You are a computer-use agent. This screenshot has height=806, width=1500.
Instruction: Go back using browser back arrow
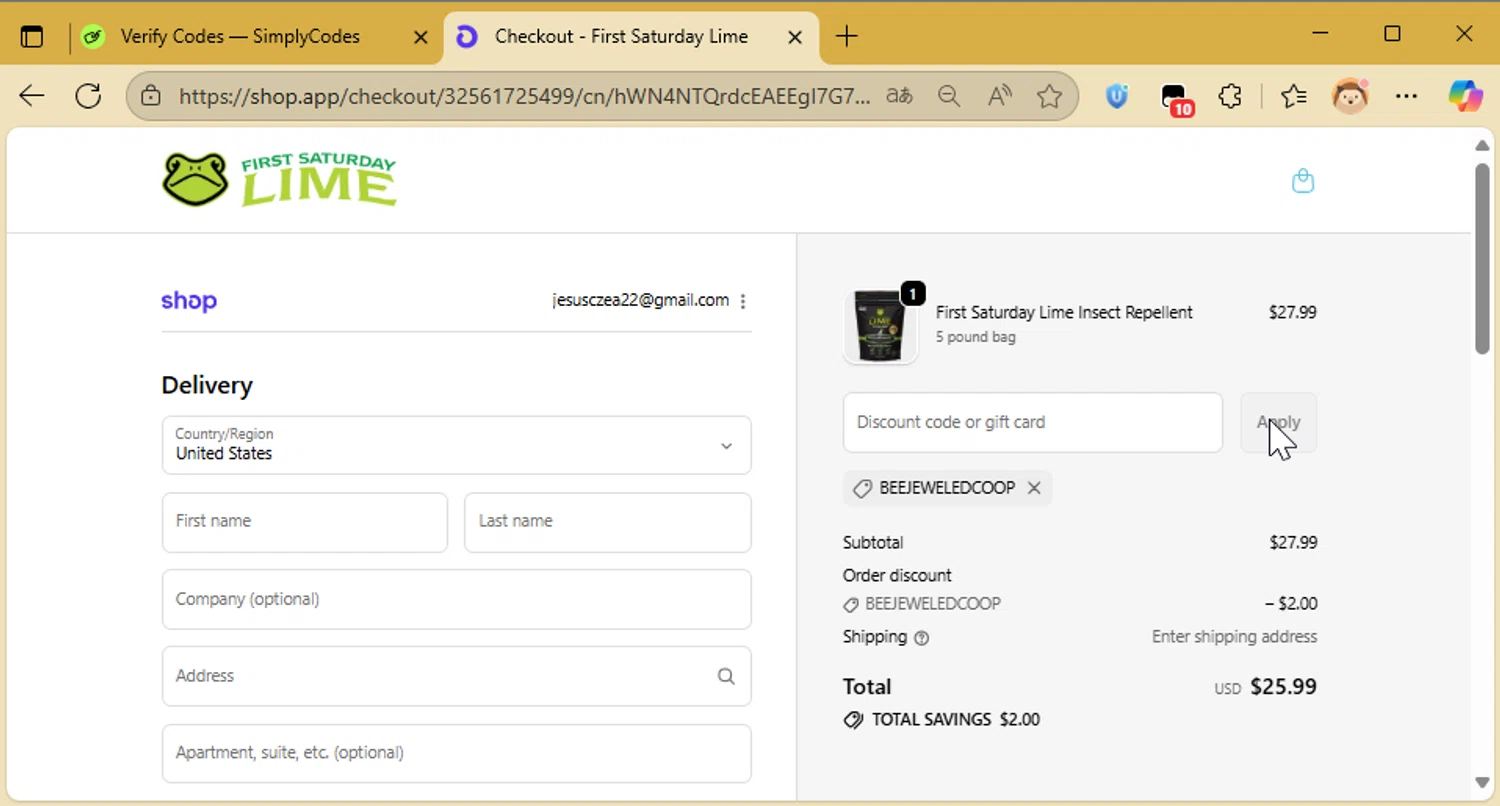[x=32, y=96]
